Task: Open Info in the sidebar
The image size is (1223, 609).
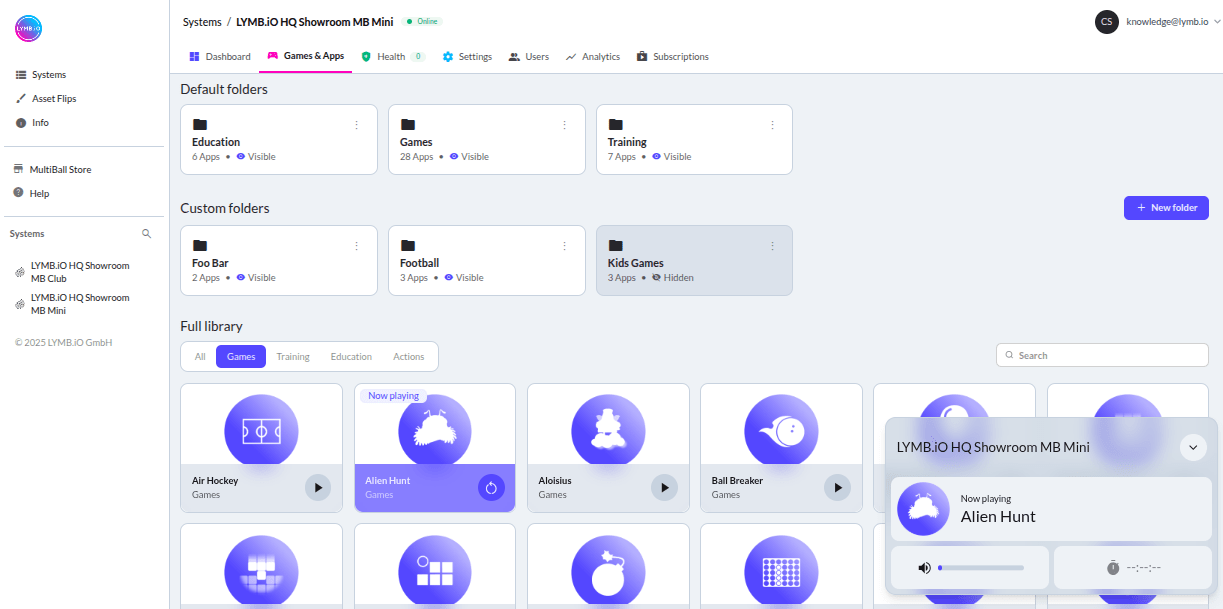Action: [33, 123]
